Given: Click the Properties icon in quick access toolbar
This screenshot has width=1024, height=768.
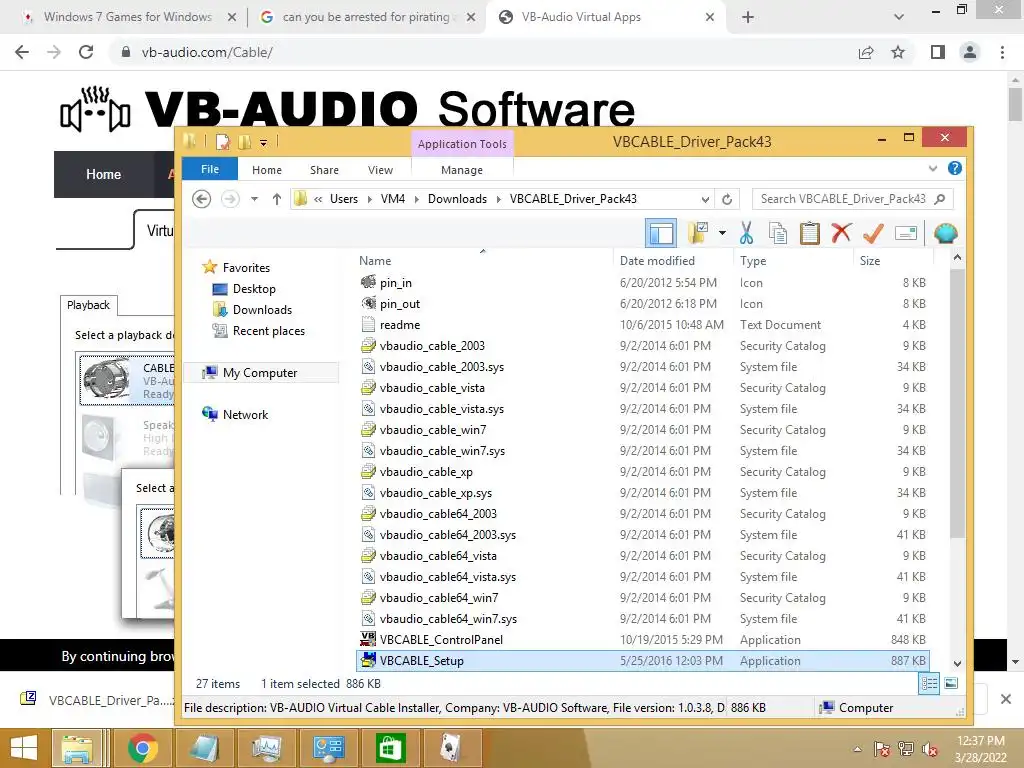Looking at the screenshot, I should click(223, 142).
